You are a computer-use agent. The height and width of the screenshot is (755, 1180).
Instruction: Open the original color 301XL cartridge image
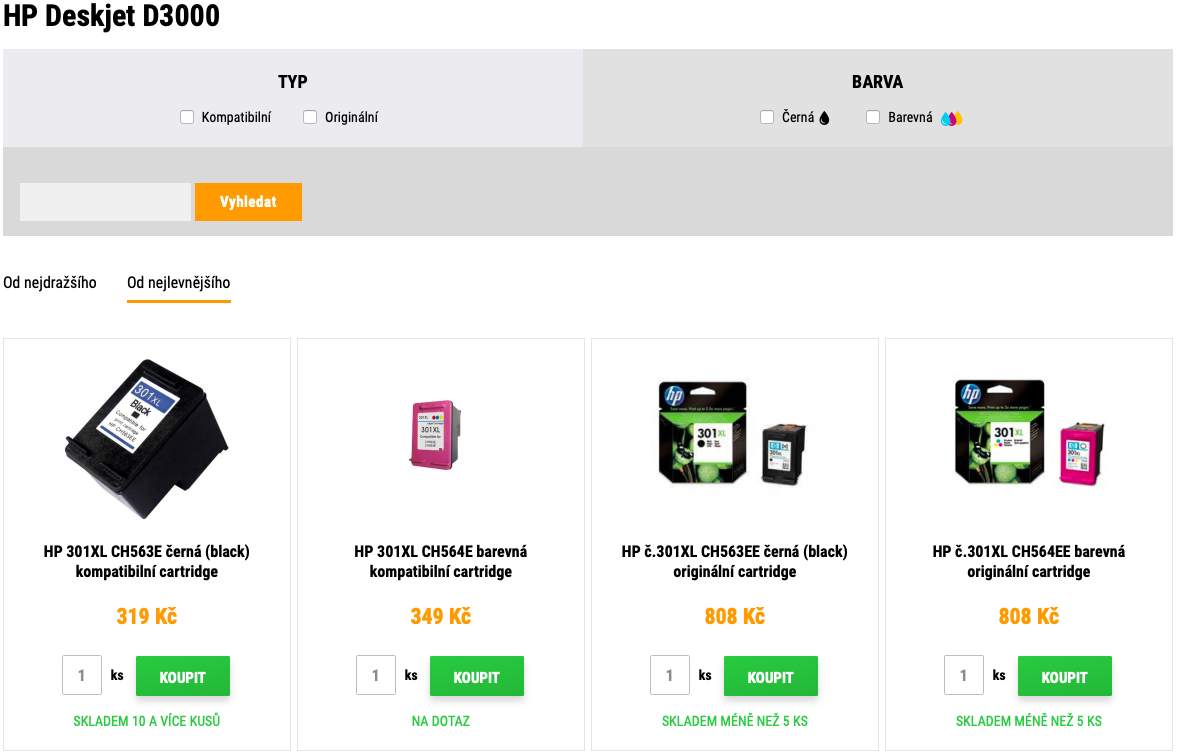click(x=1028, y=434)
